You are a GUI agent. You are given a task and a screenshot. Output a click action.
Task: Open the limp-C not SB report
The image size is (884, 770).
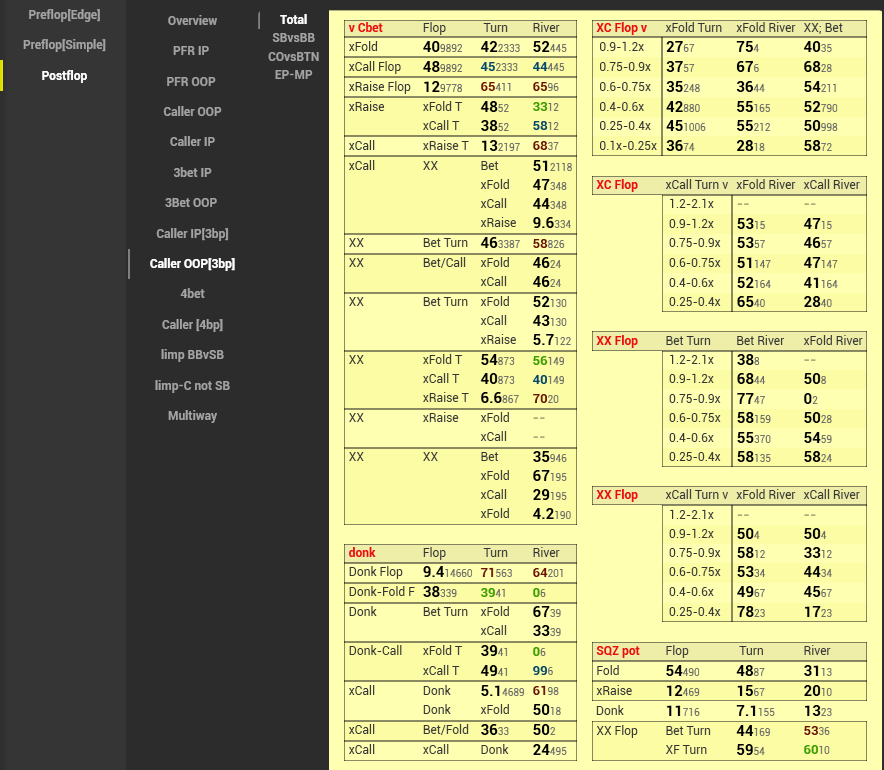point(192,386)
